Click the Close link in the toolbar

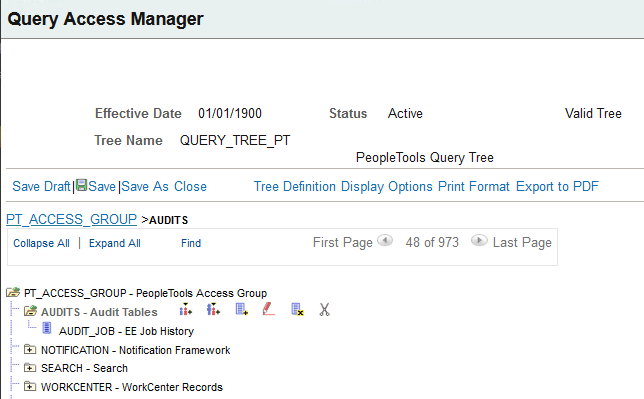190,187
